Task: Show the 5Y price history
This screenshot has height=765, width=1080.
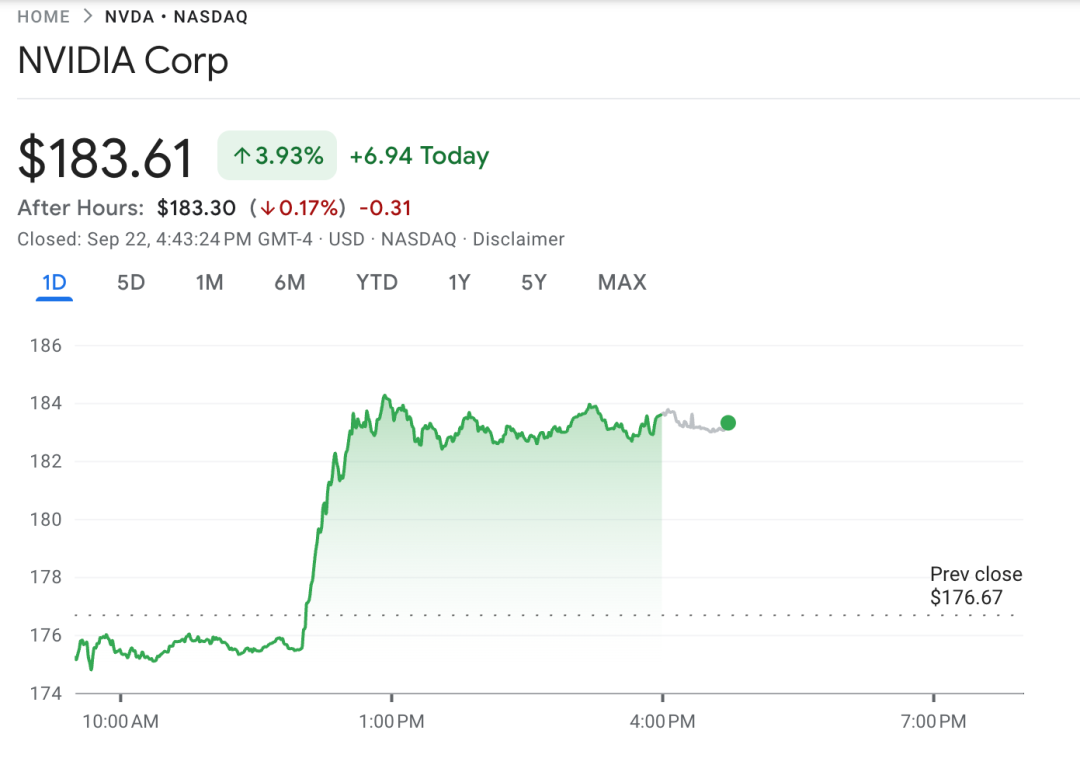Action: pos(534,283)
